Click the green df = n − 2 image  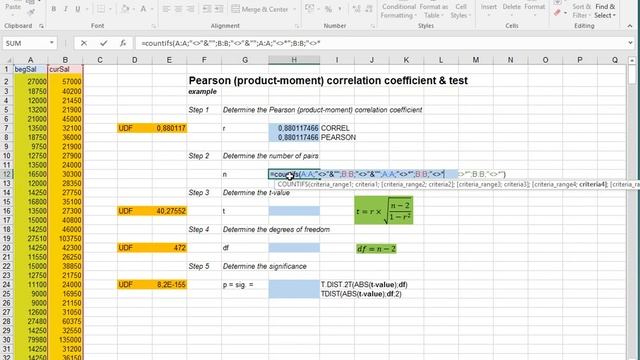[376, 249]
